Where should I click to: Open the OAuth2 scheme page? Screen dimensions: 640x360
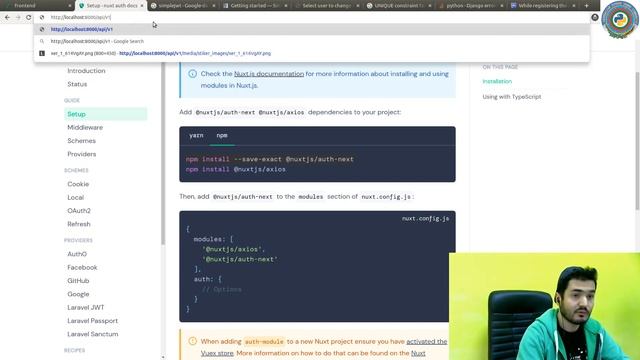[x=79, y=211]
